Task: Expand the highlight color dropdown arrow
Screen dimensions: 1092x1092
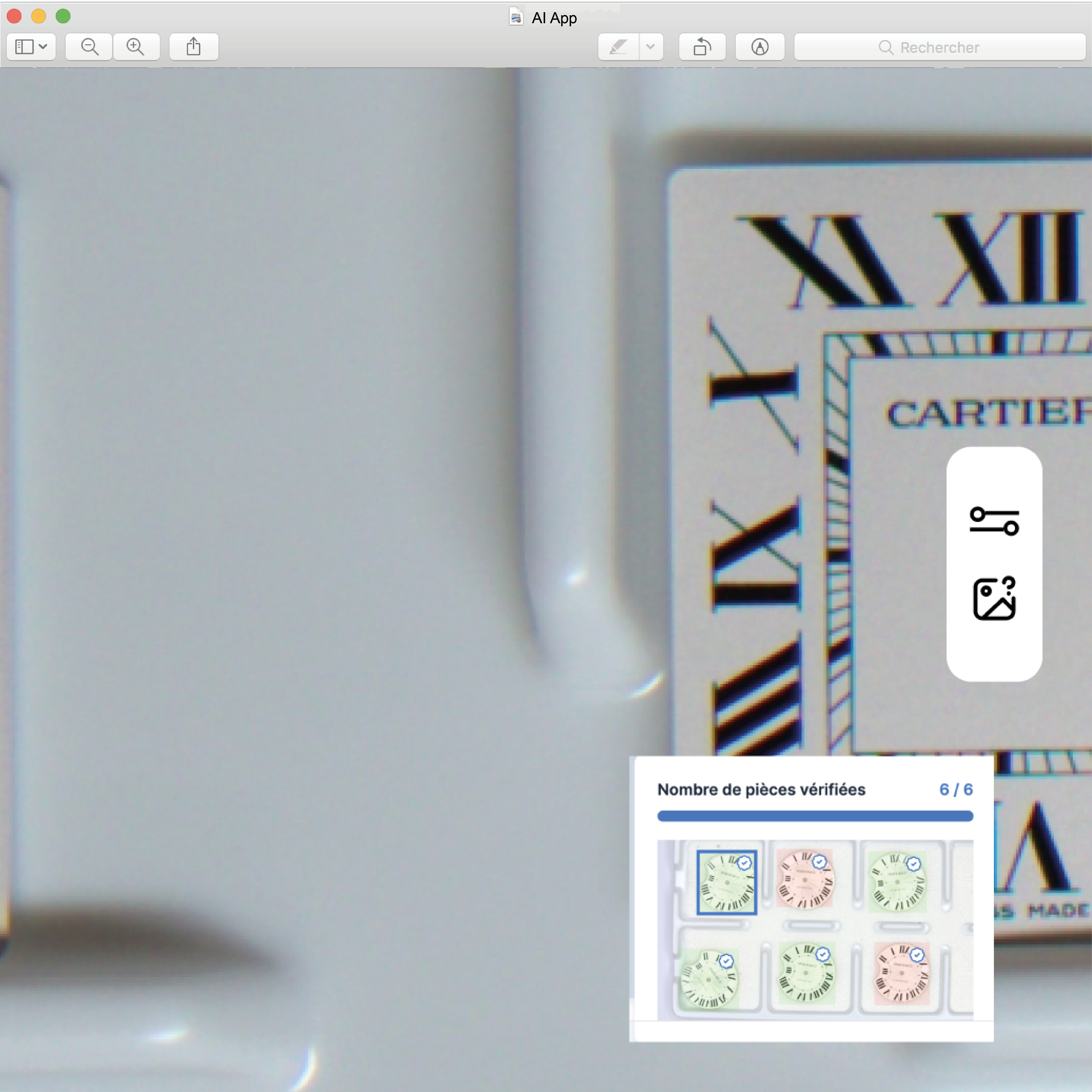Action: [651, 47]
